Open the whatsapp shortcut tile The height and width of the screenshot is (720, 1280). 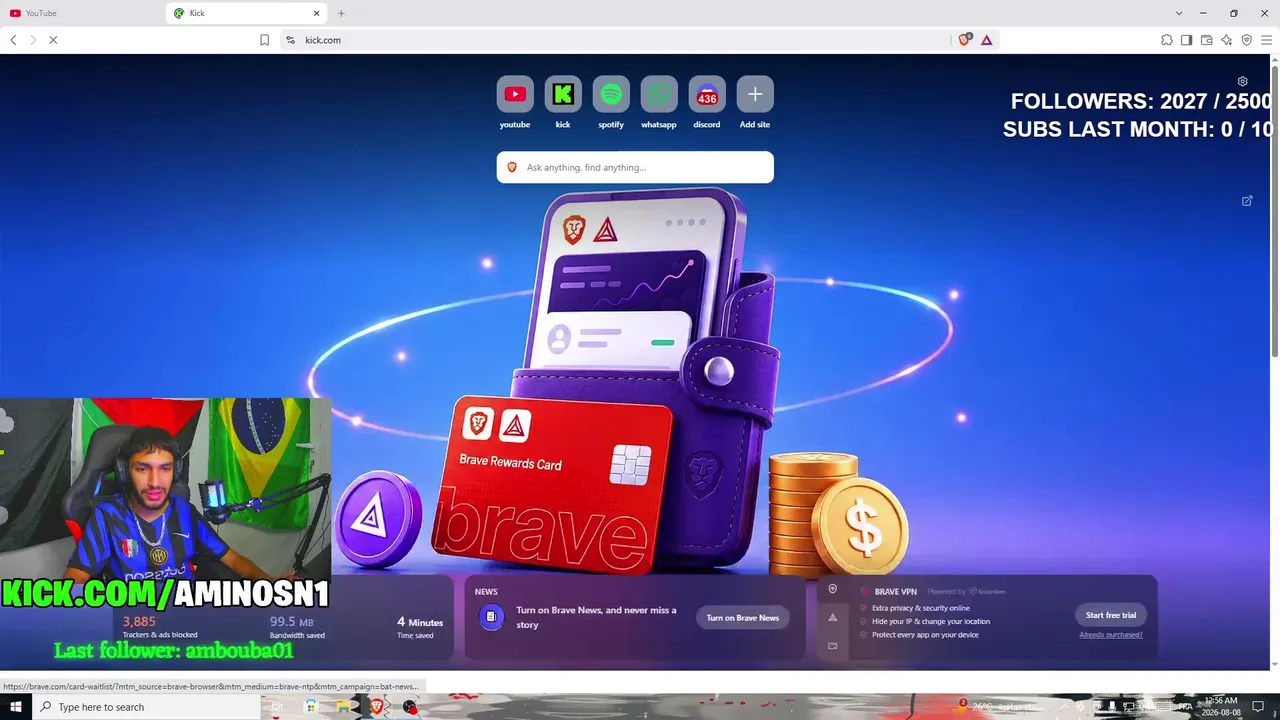tap(659, 95)
